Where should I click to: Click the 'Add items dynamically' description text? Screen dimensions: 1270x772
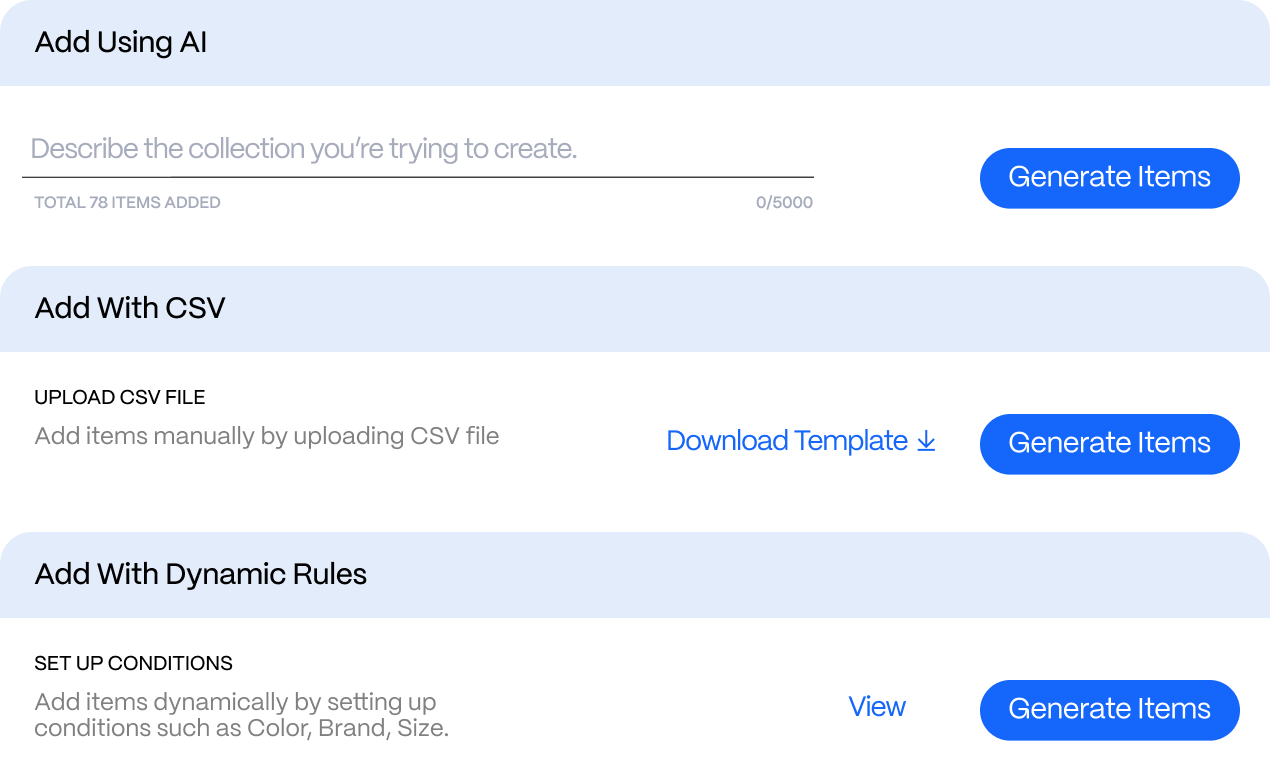pyautogui.click(x=241, y=715)
